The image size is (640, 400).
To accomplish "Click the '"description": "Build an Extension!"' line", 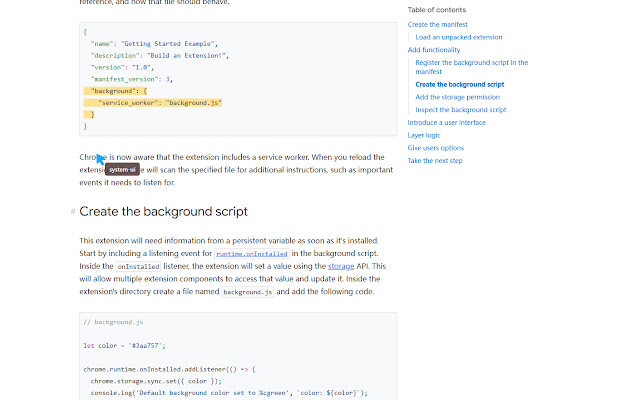I will [x=160, y=56].
